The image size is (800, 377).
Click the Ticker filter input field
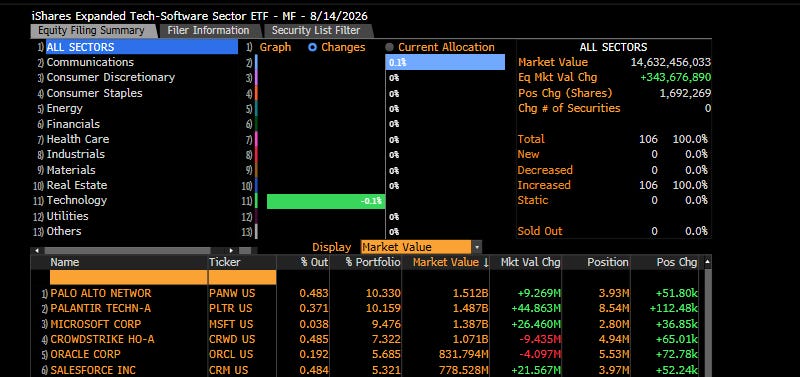(x=242, y=278)
